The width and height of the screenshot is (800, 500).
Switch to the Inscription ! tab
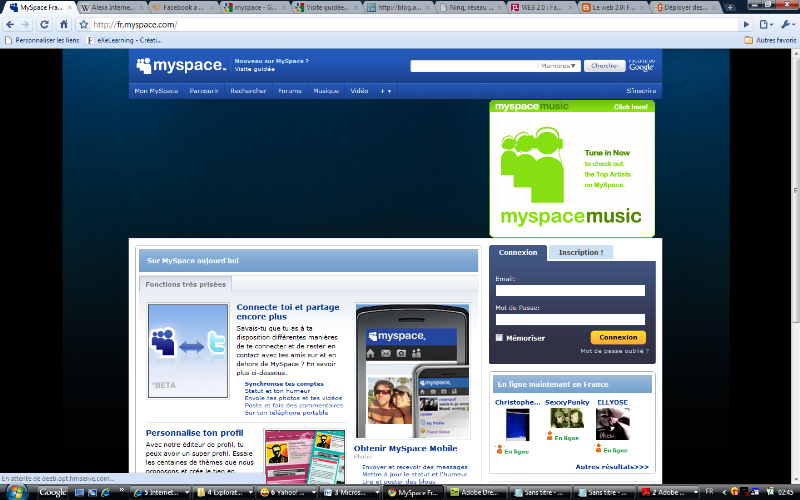click(580, 253)
